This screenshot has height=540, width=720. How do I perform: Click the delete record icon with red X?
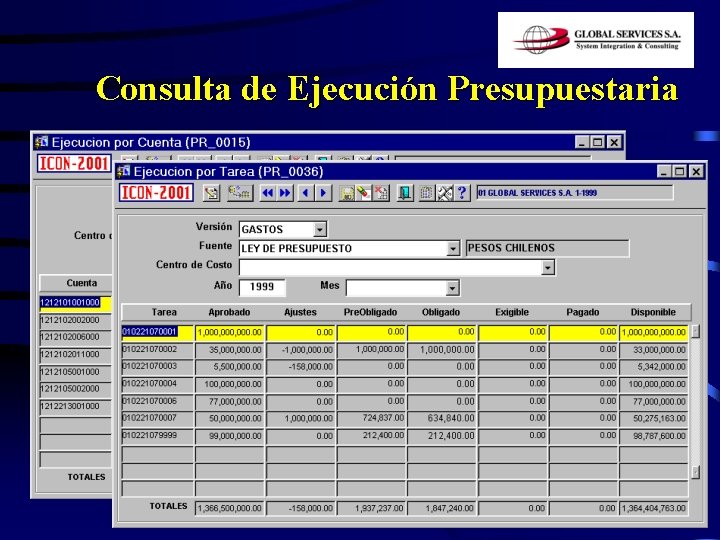(x=381, y=193)
